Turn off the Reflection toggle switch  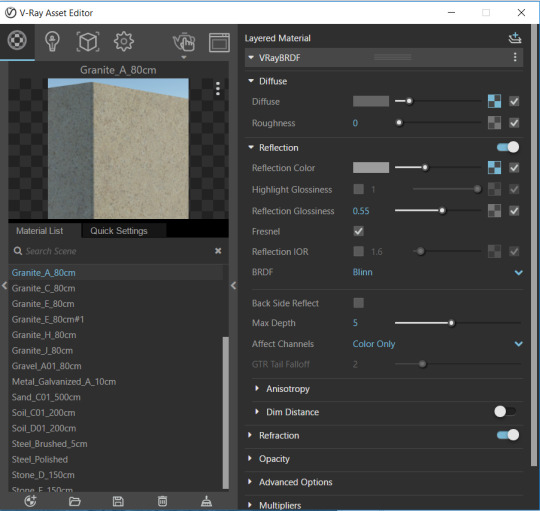508,147
